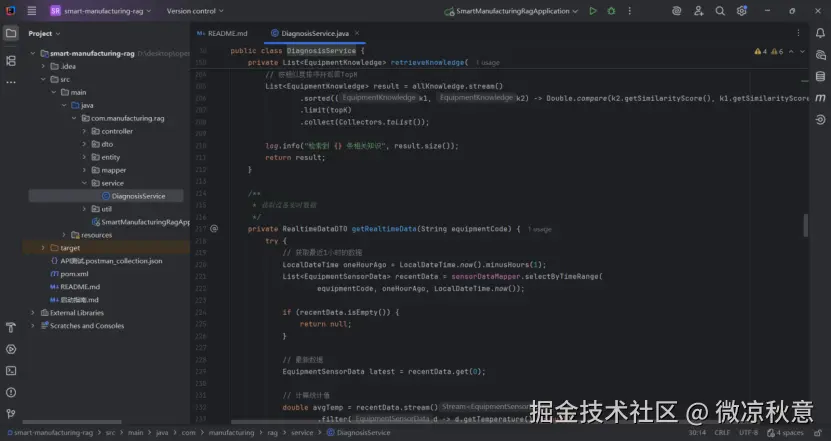Click UTF-8 encoding in status bar

(x=748, y=433)
